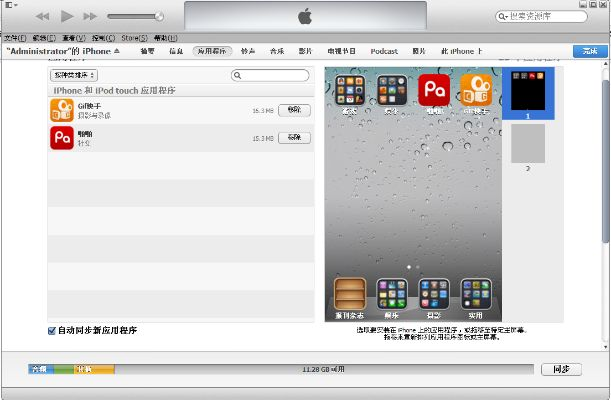
Task: Switch to the Podcast tab
Action: (x=384, y=50)
